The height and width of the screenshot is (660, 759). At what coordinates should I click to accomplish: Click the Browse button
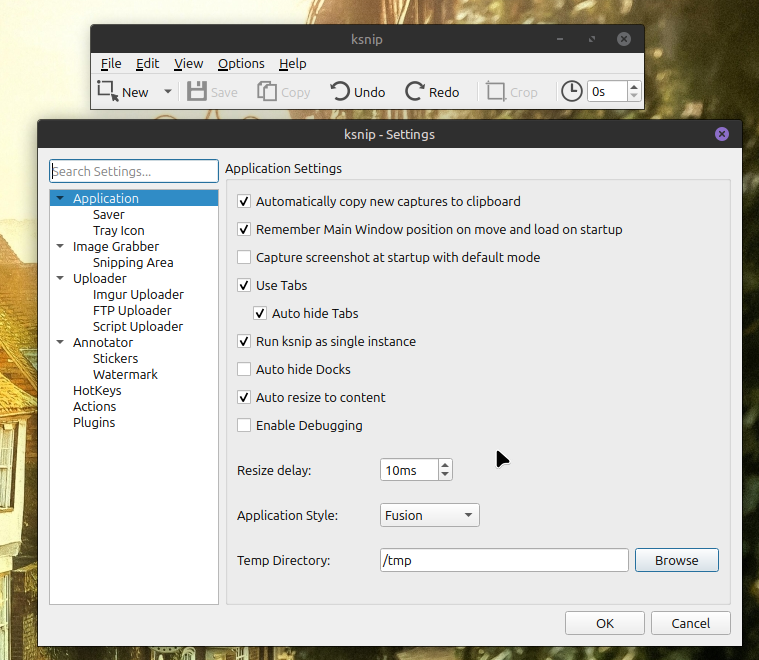[677, 560]
